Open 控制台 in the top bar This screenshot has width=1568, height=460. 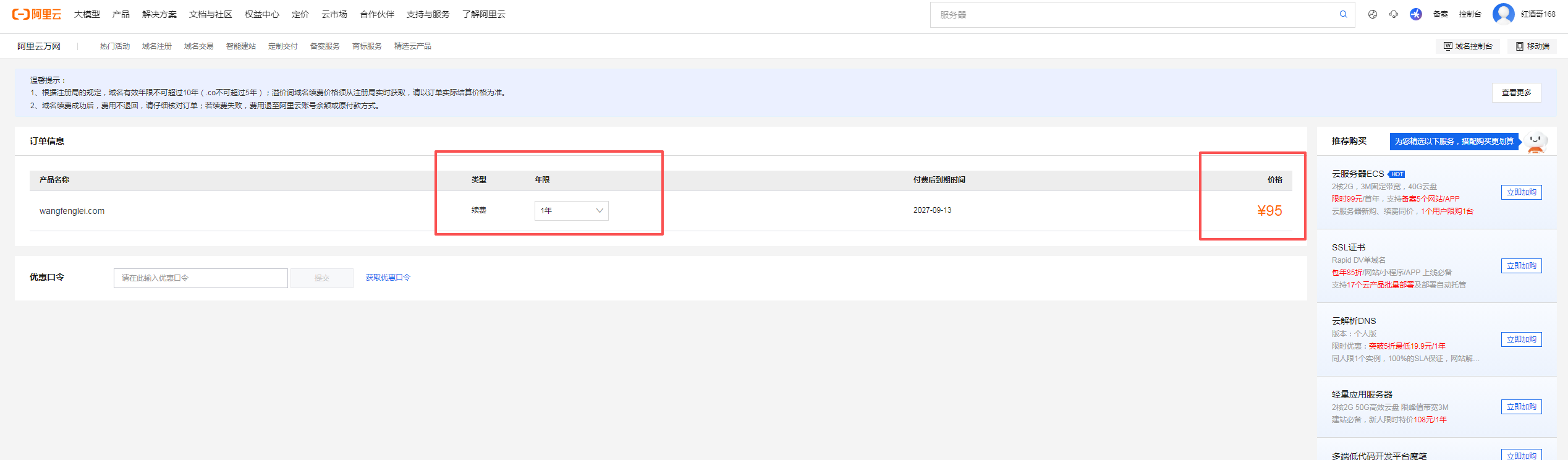pyautogui.click(x=1470, y=14)
